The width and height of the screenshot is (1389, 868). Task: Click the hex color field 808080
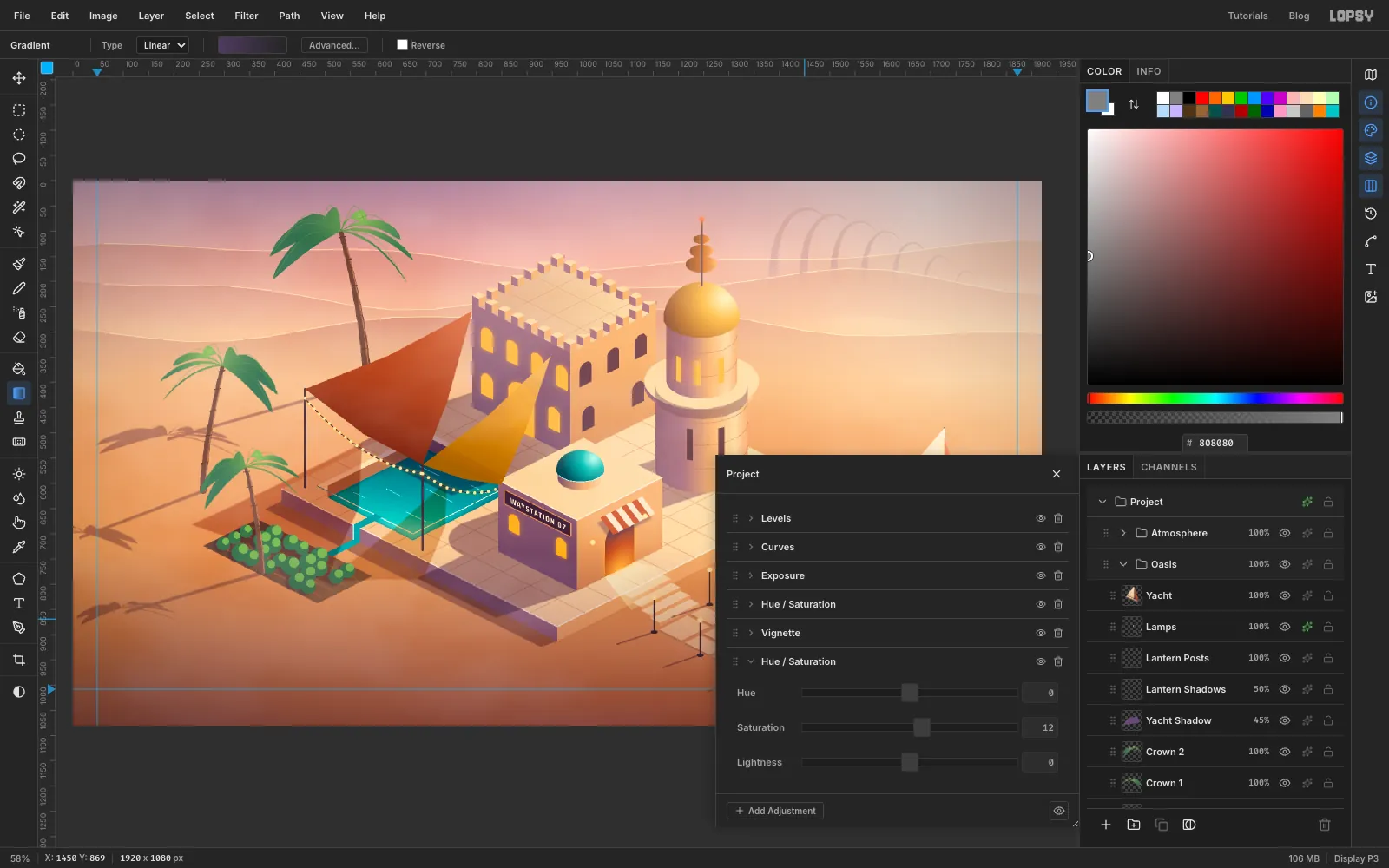click(x=1215, y=443)
